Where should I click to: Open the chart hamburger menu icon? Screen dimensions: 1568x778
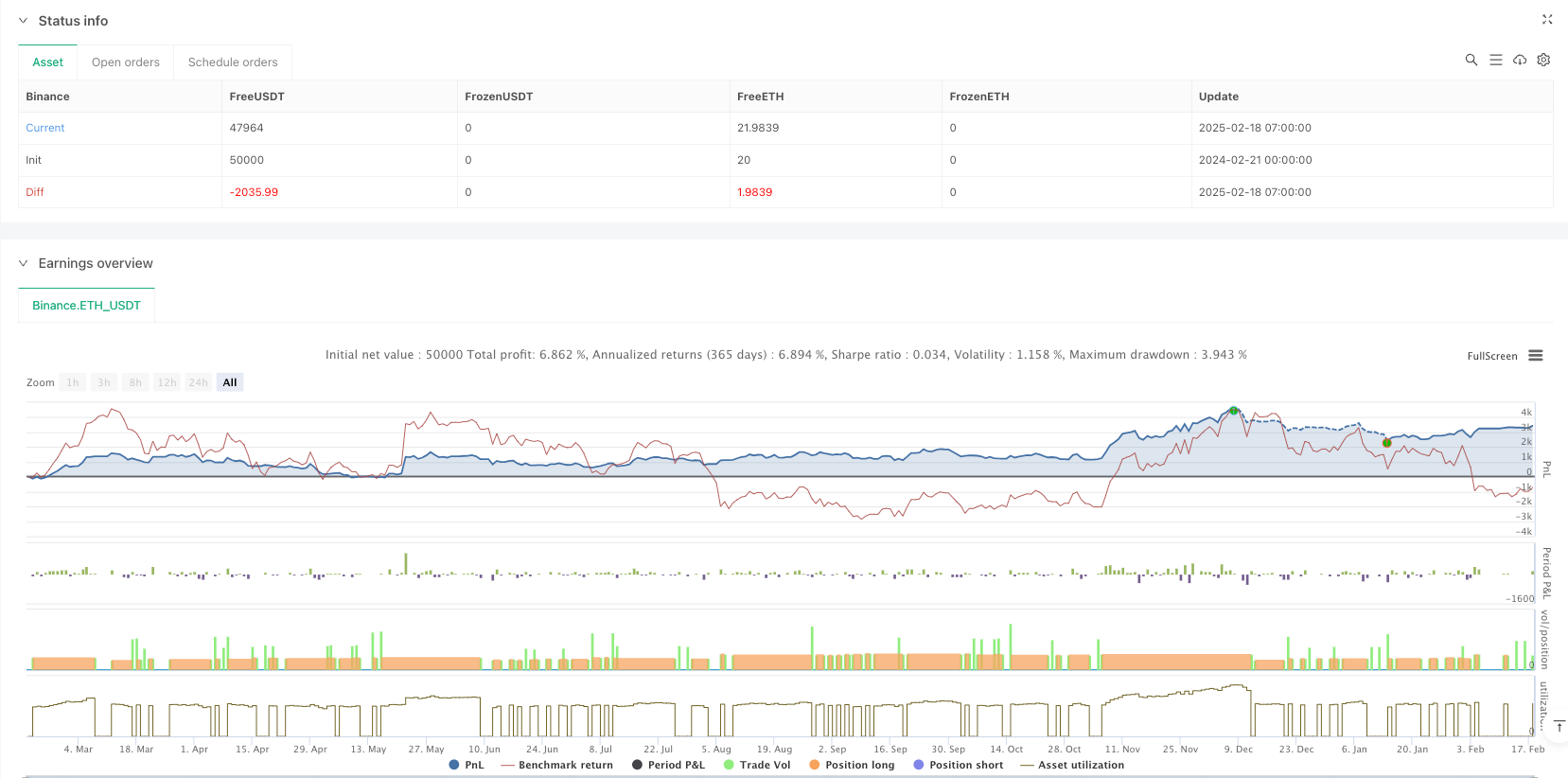(x=1535, y=356)
